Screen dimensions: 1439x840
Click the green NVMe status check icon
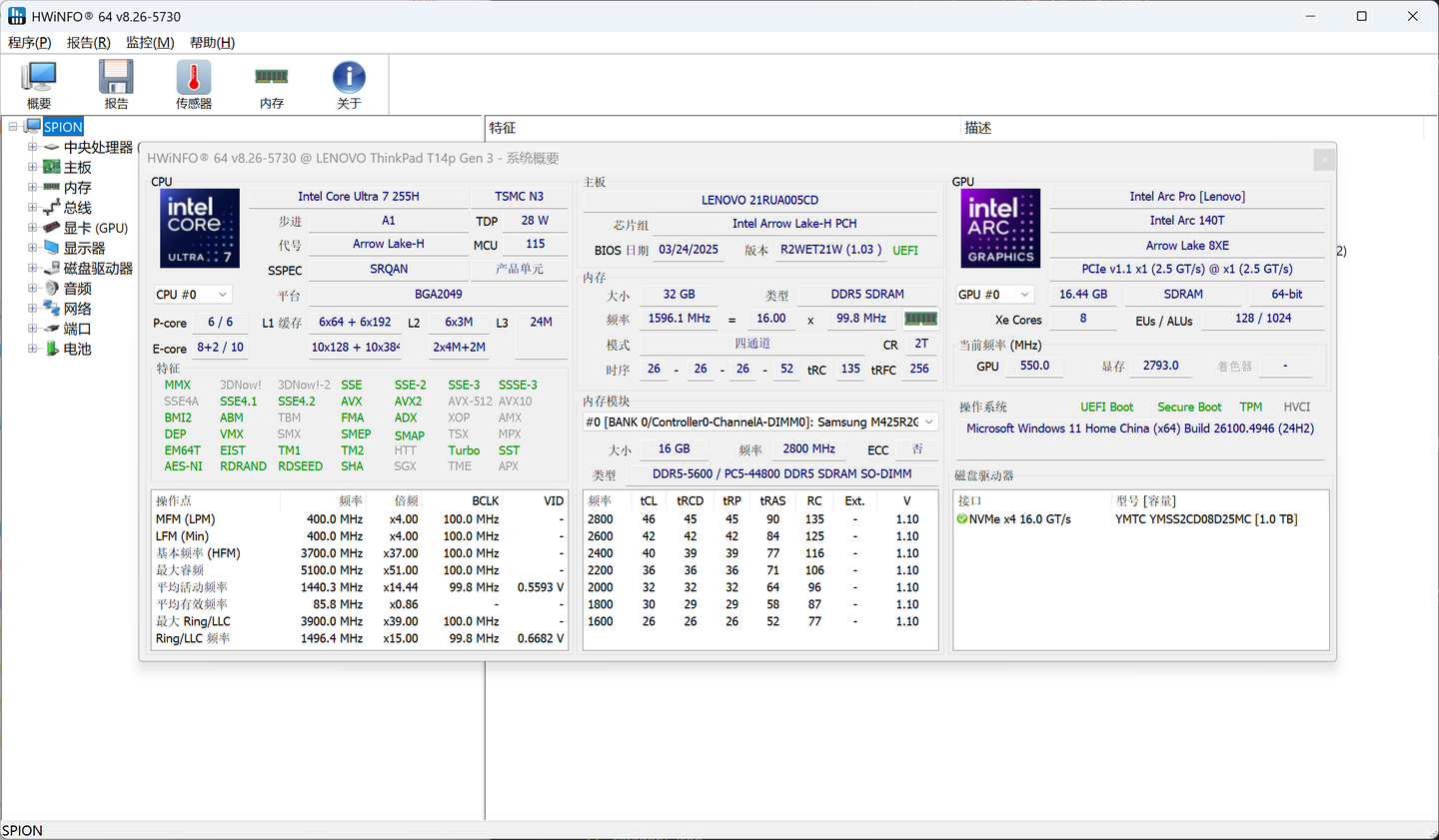coord(962,519)
